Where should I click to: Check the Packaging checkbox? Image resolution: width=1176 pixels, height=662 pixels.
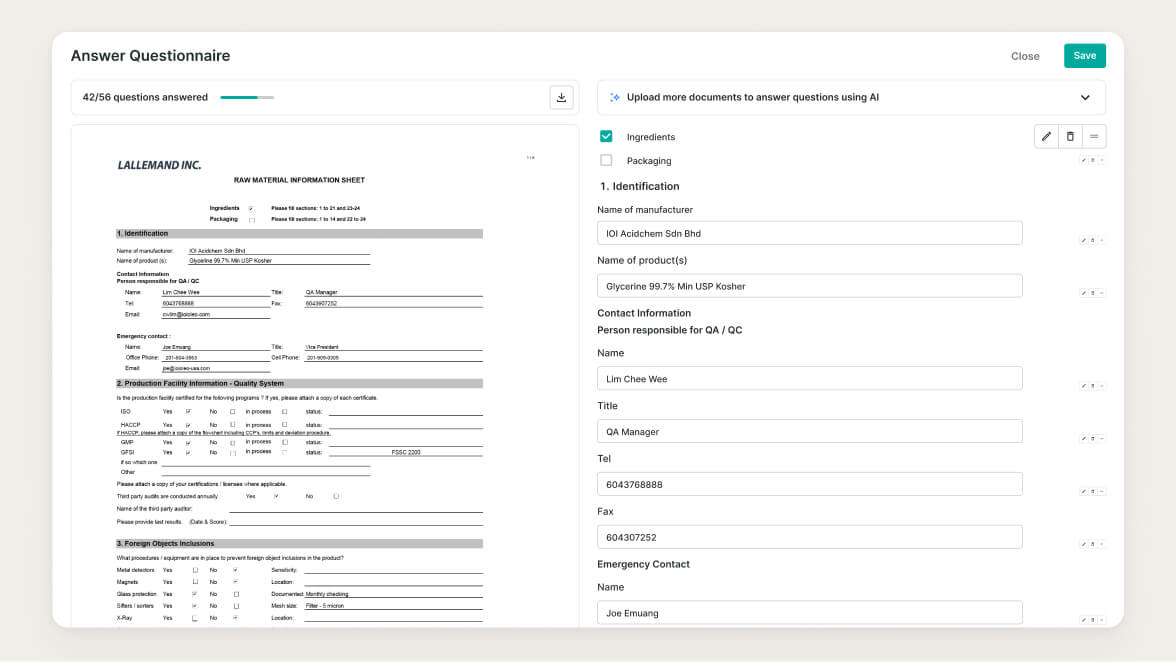point(606,160)
